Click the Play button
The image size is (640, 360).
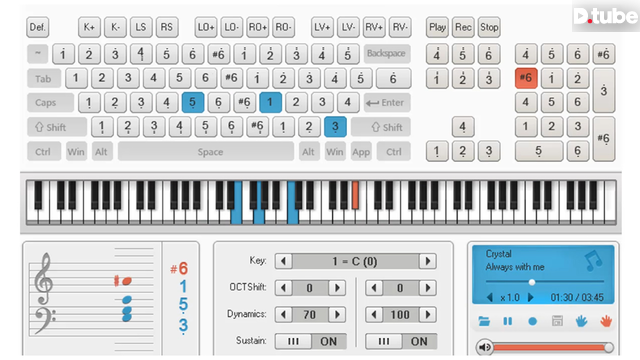(x=437, y=27)
